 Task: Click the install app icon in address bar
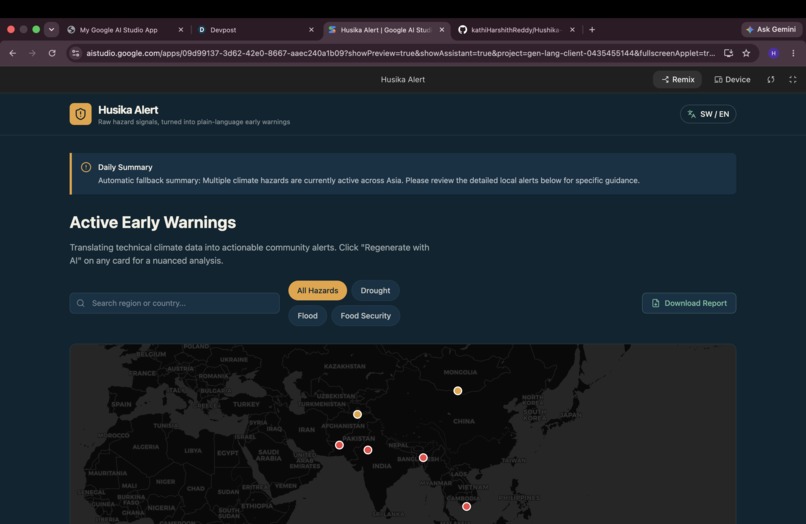728,53
